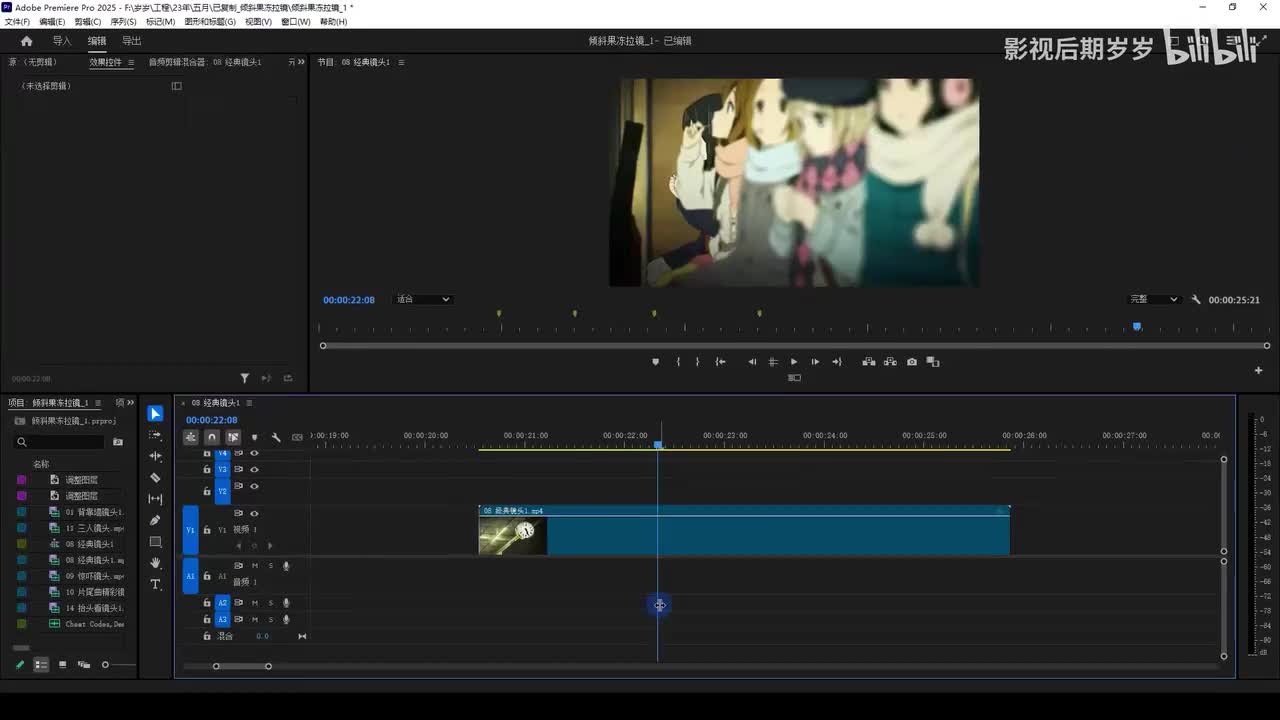Click the Mark Out button
The width and height of the screenshot is (1280, 720).
[x=697, y=362]
